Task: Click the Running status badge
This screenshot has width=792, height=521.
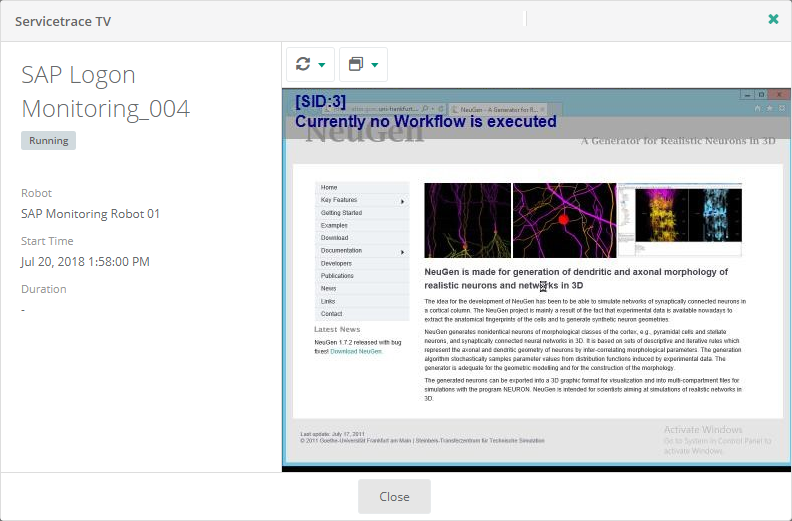Action: (x=48, y=140)
